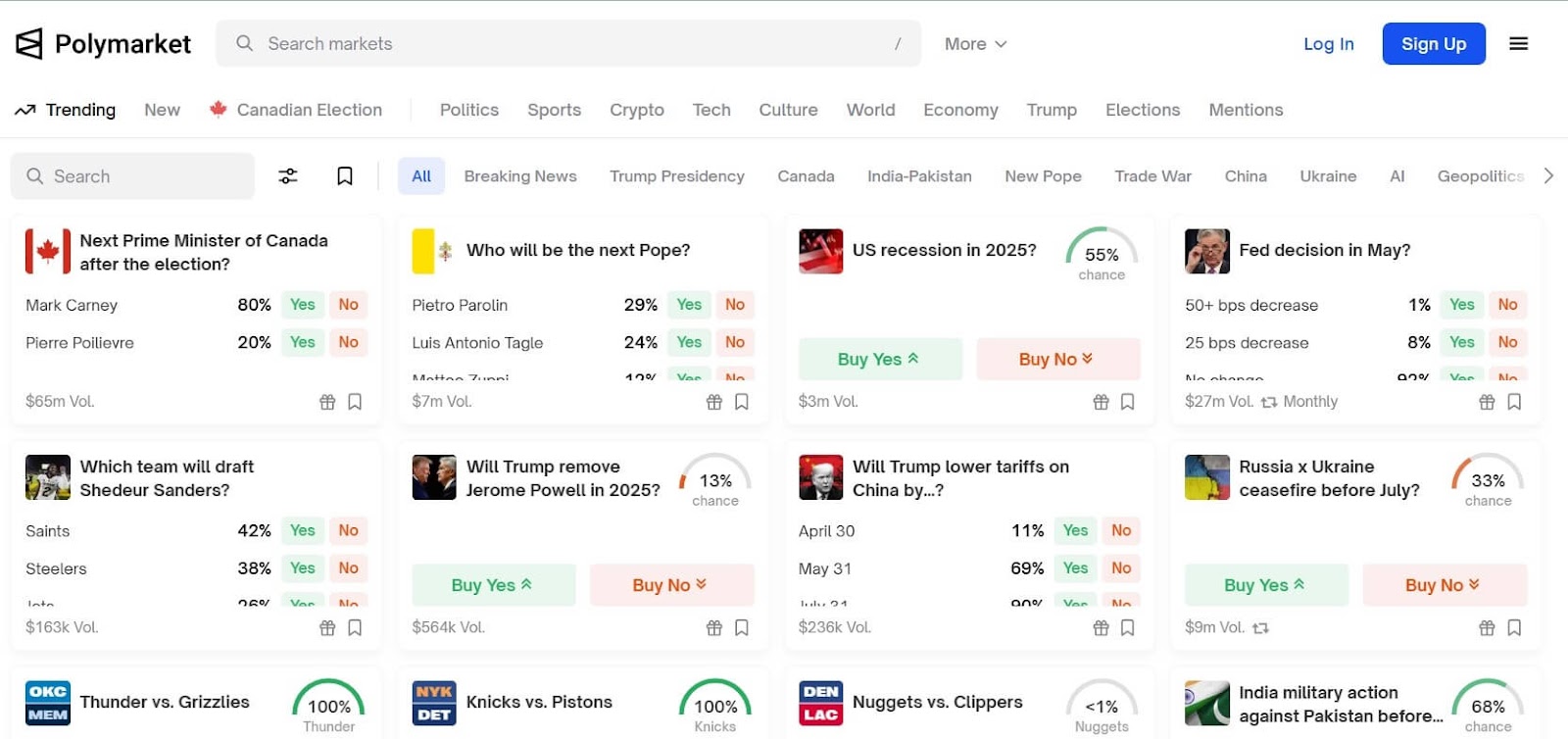Bookmark the Russia x Ukraine ceasefire market
1568x739 pixels.
tap(1514, 627)
